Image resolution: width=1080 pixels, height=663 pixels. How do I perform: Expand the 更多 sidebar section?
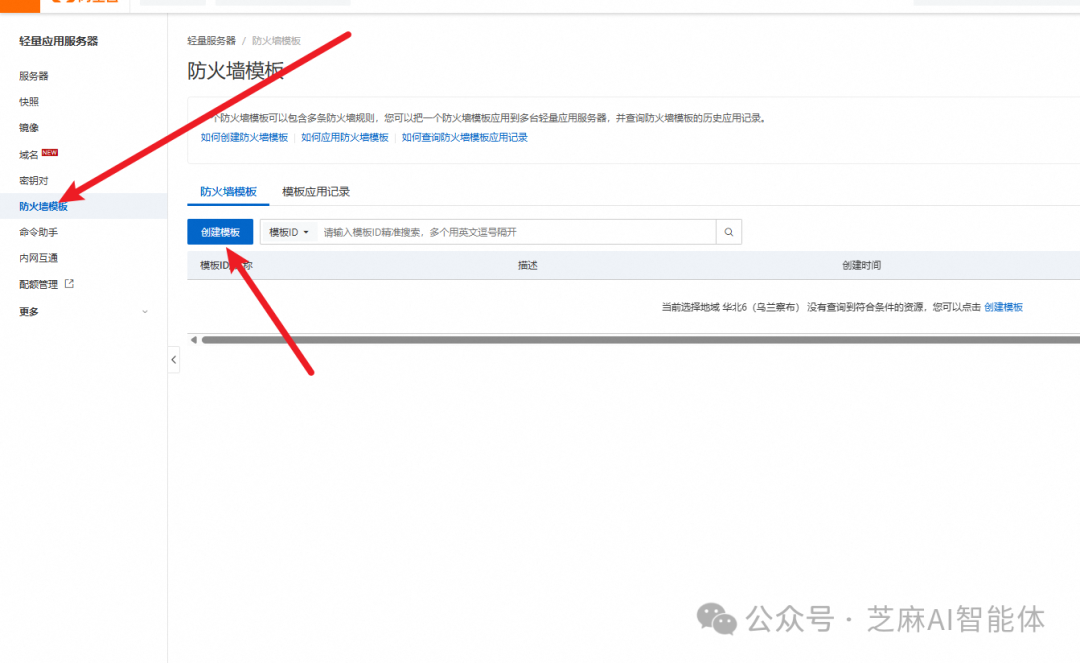tap(83, 311)
